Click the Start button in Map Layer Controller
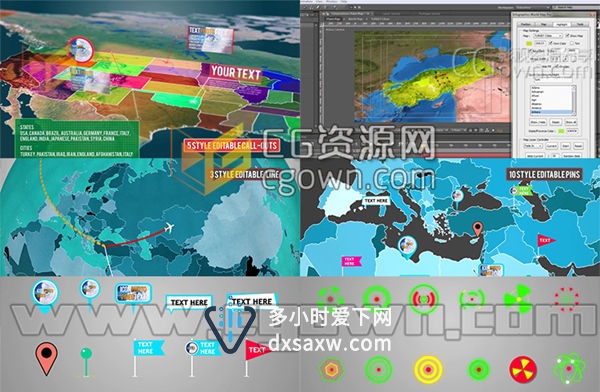The width and height of the screenshot is (600, 392). [566, 146]
